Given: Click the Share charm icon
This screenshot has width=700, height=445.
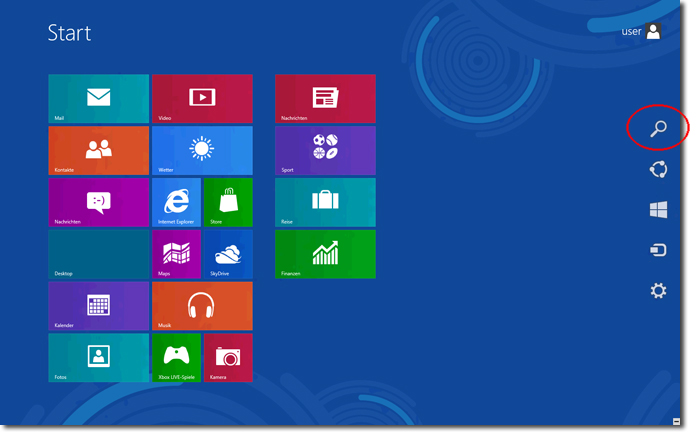Looking at the screenshot, I should 658,170.
